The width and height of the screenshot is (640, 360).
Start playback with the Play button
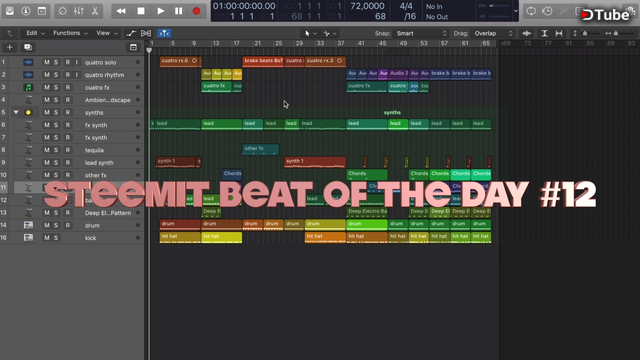(160, 11)
